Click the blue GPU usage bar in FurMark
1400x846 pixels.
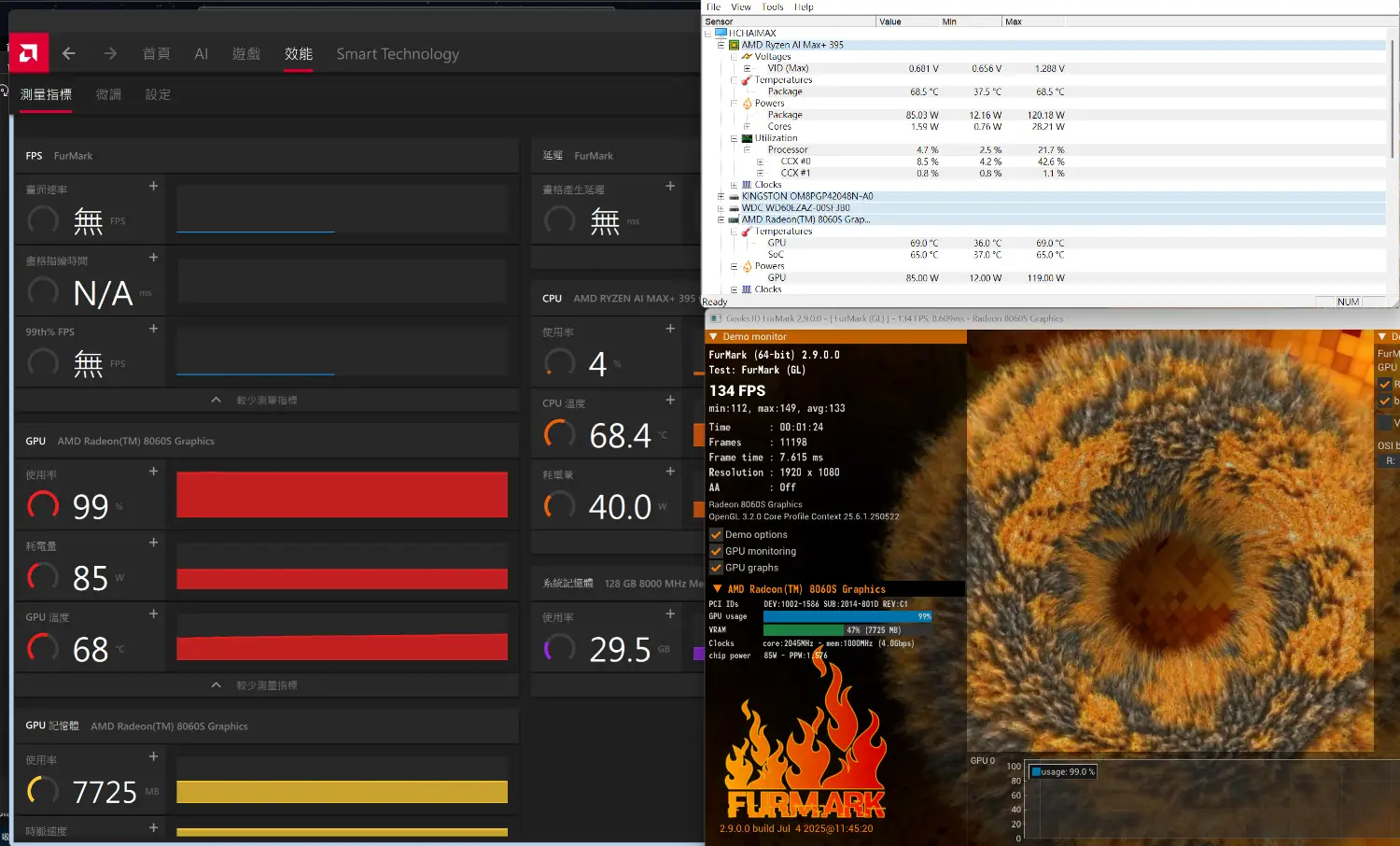[847, 616]
